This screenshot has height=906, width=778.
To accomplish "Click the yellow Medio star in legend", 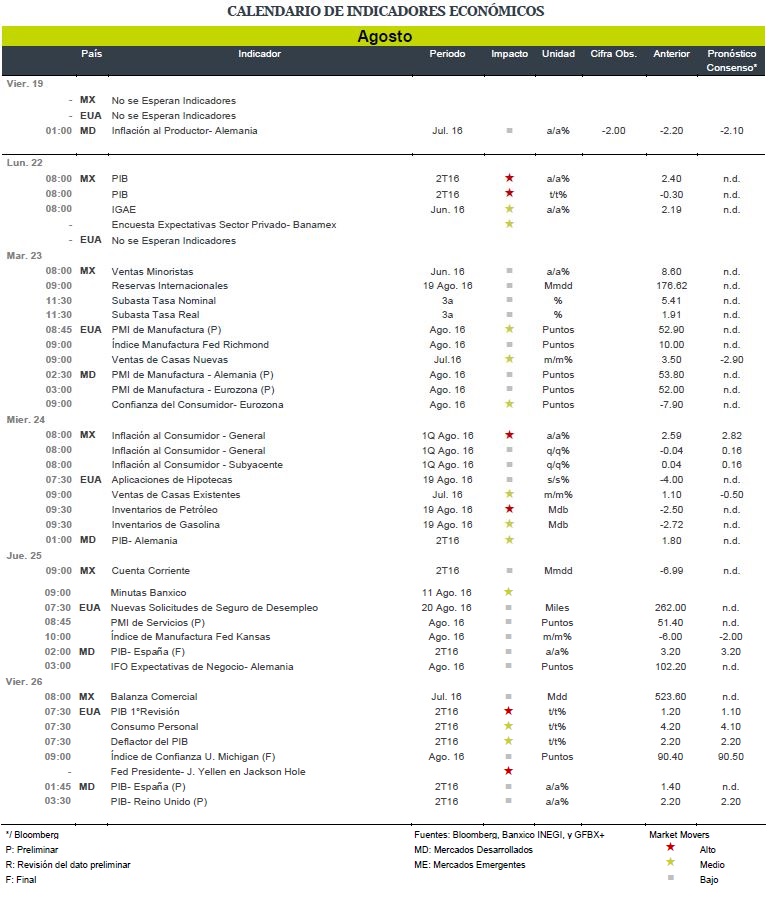I will click(670, 863).
